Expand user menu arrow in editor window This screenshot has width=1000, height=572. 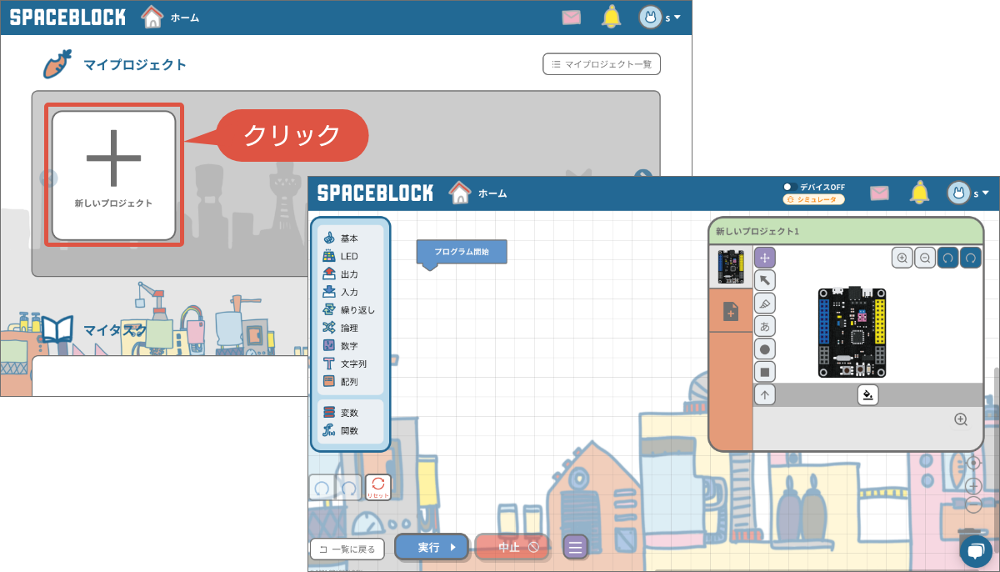(x=985, y=193)
